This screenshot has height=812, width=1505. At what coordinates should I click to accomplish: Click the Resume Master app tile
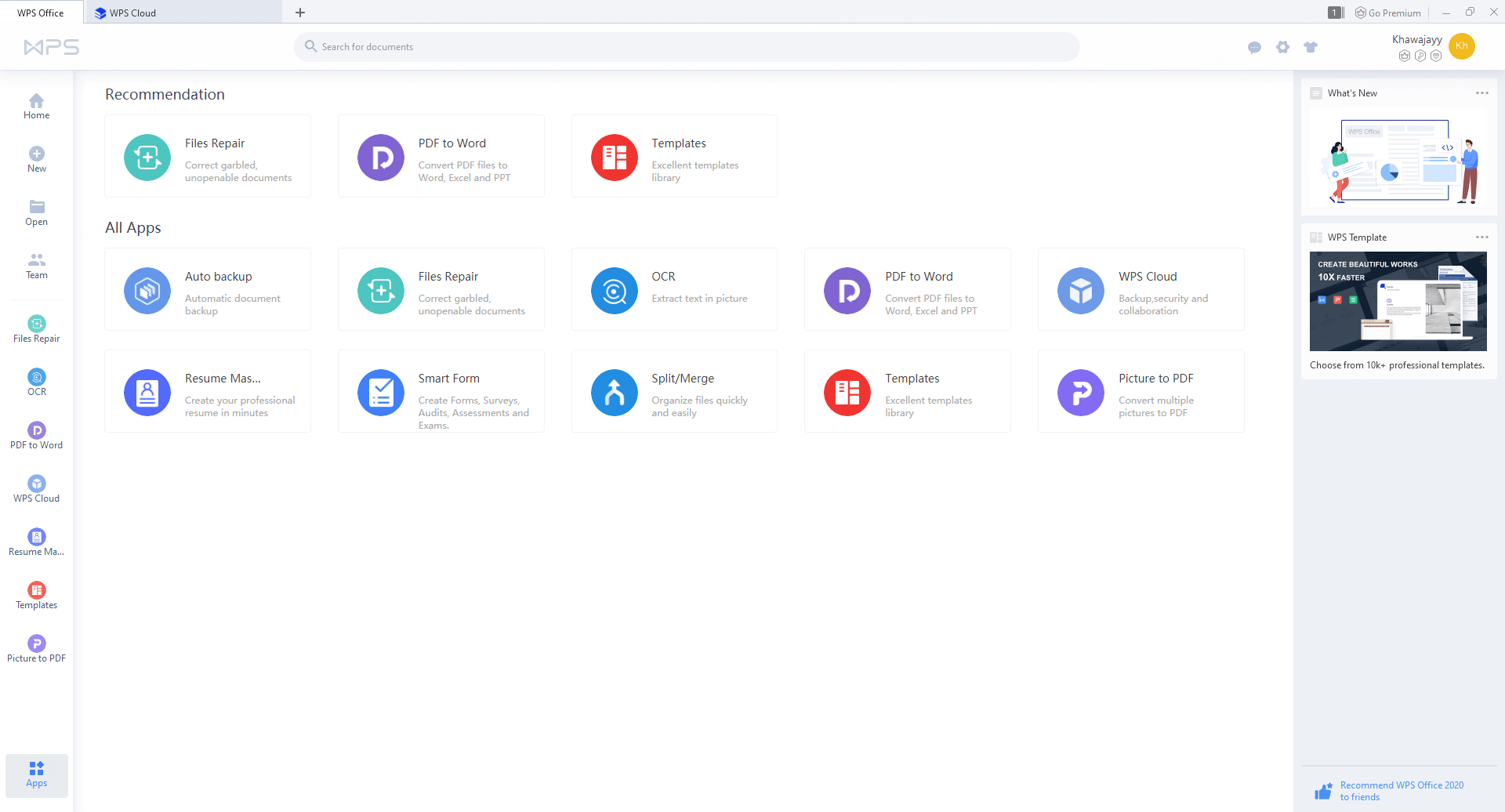click(x=208, y=391)
